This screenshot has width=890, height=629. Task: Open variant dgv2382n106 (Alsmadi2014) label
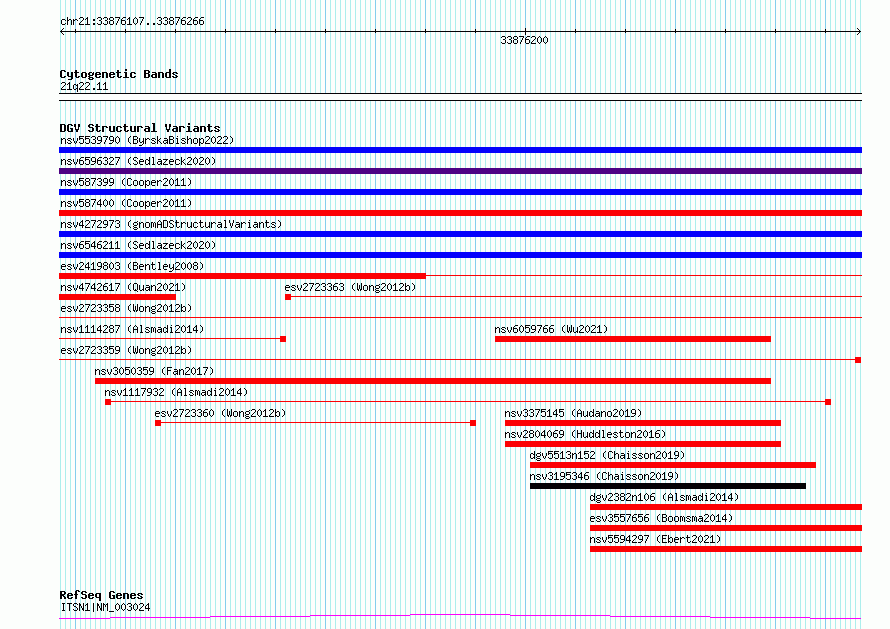[665, 497]
